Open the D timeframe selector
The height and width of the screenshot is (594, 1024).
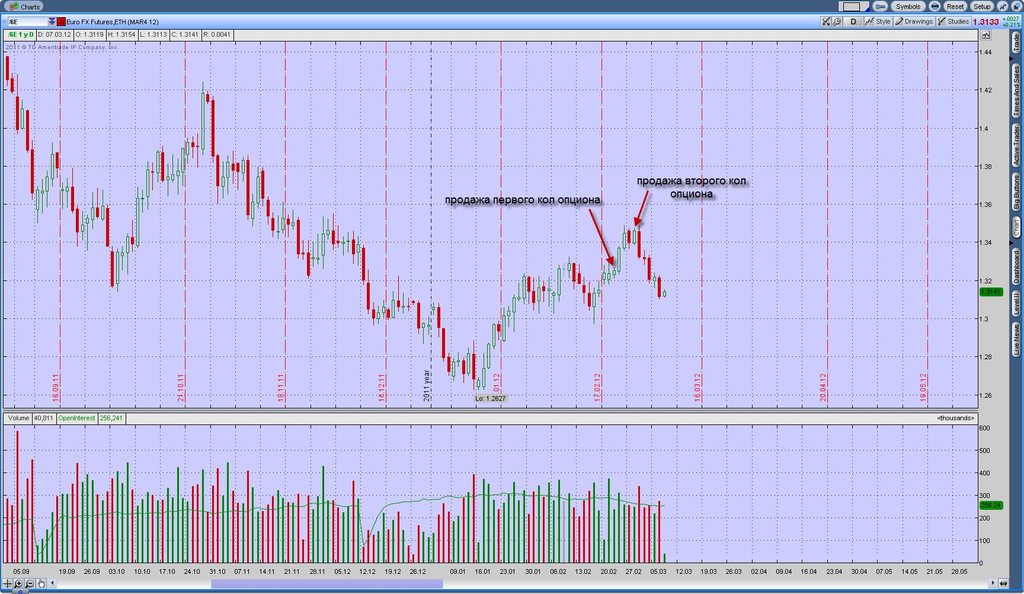(x=853, y=22)
